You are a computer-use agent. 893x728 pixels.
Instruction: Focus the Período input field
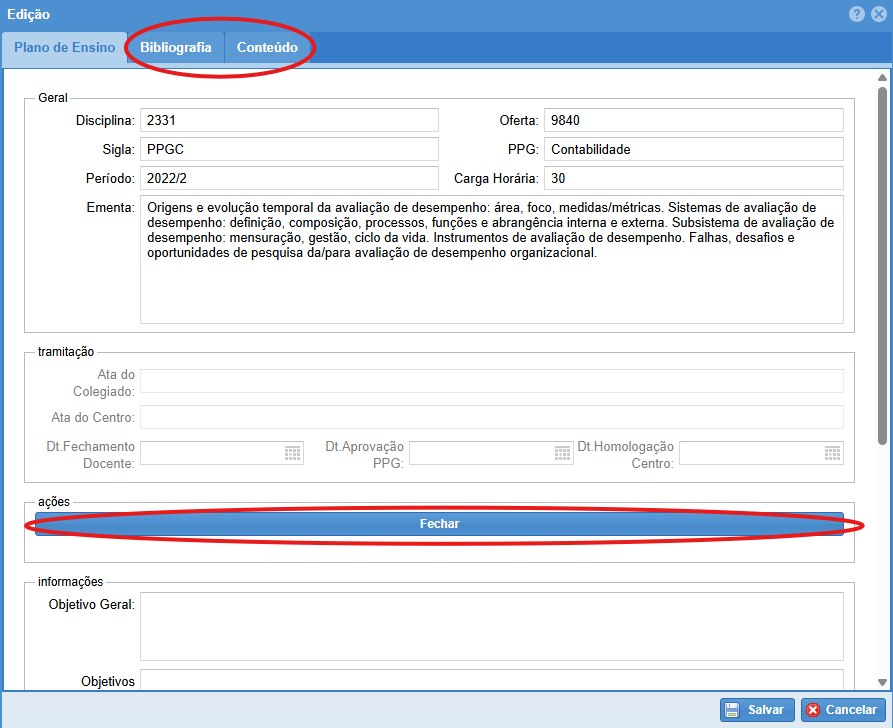[289, 178]
